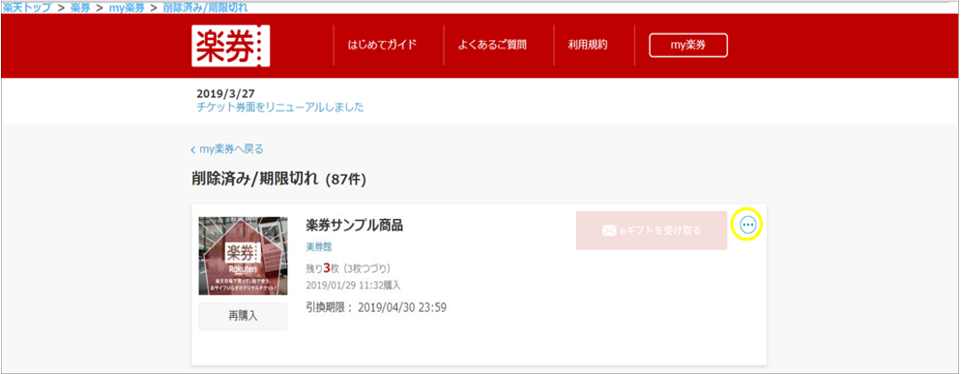Click the eギフトを受け取る button

point(651,231)
